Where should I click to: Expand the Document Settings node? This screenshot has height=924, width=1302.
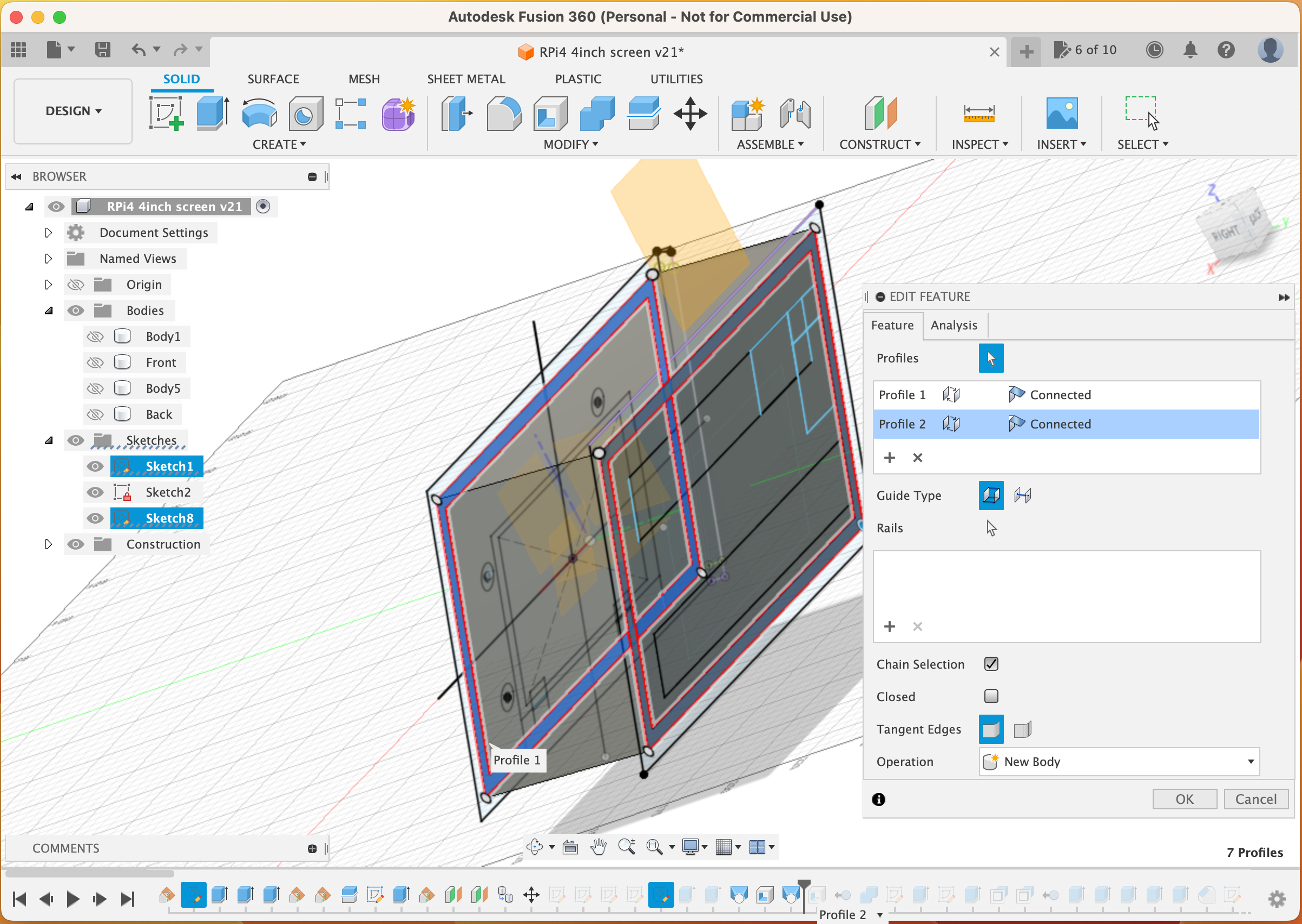click(x=48, y=233)
